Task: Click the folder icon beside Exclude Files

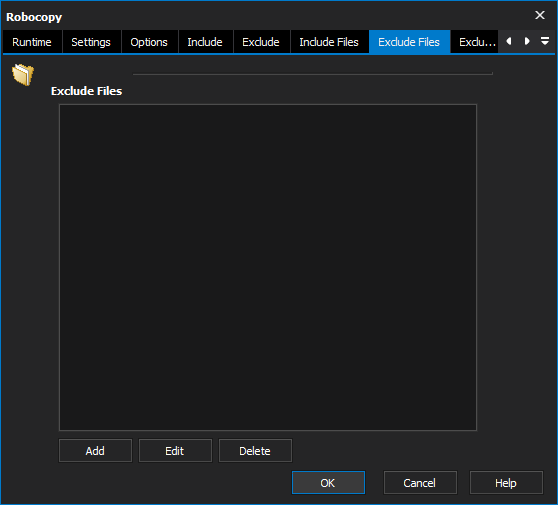Action: click(23, 74)
